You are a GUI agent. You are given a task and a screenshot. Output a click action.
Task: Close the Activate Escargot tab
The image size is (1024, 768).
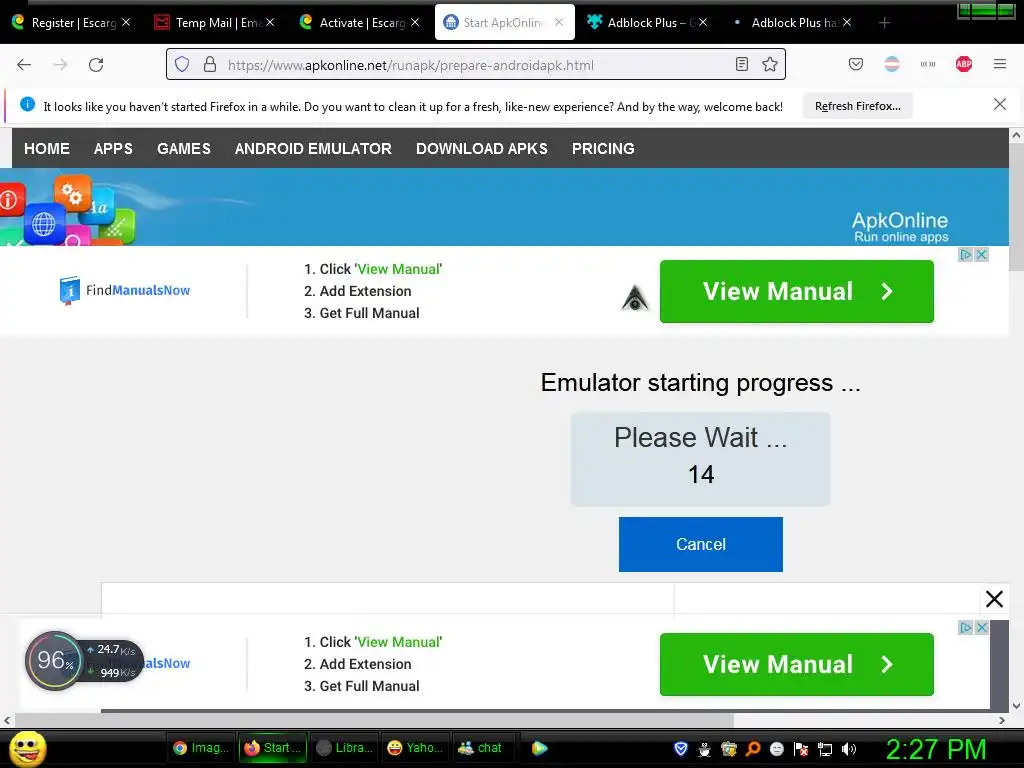(x=415, y=22)
